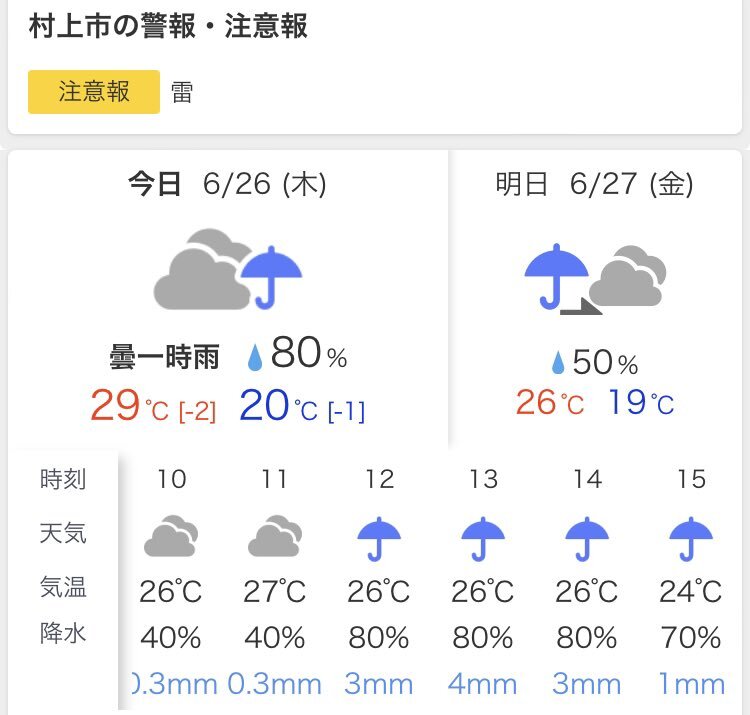750x715 pixels.
Task: Click the 村上市の警報・注意報 heading
Action: pos(168,25)
